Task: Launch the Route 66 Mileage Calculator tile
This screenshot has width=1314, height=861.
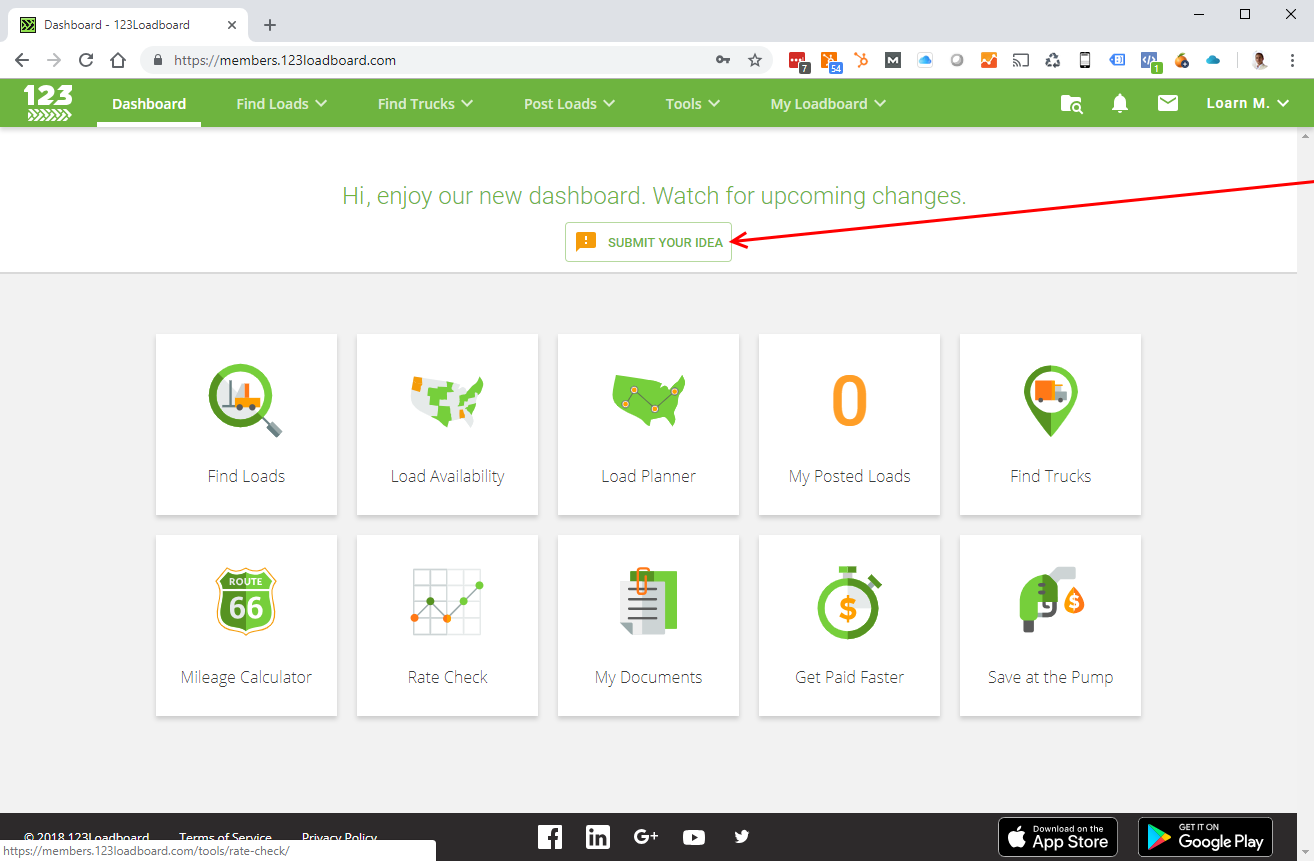Action: tap(246, 625)
